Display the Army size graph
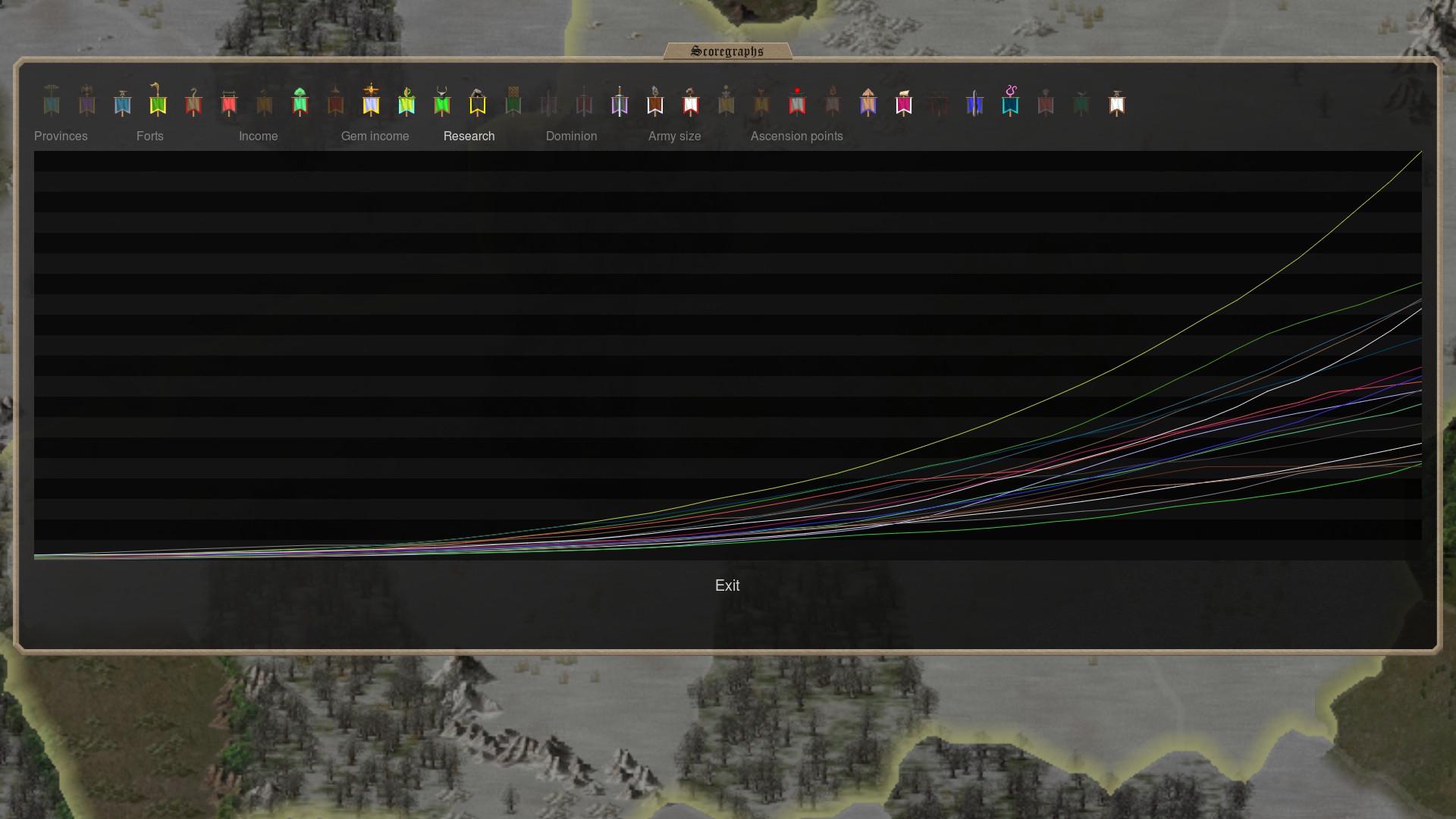 coord(675,136)
